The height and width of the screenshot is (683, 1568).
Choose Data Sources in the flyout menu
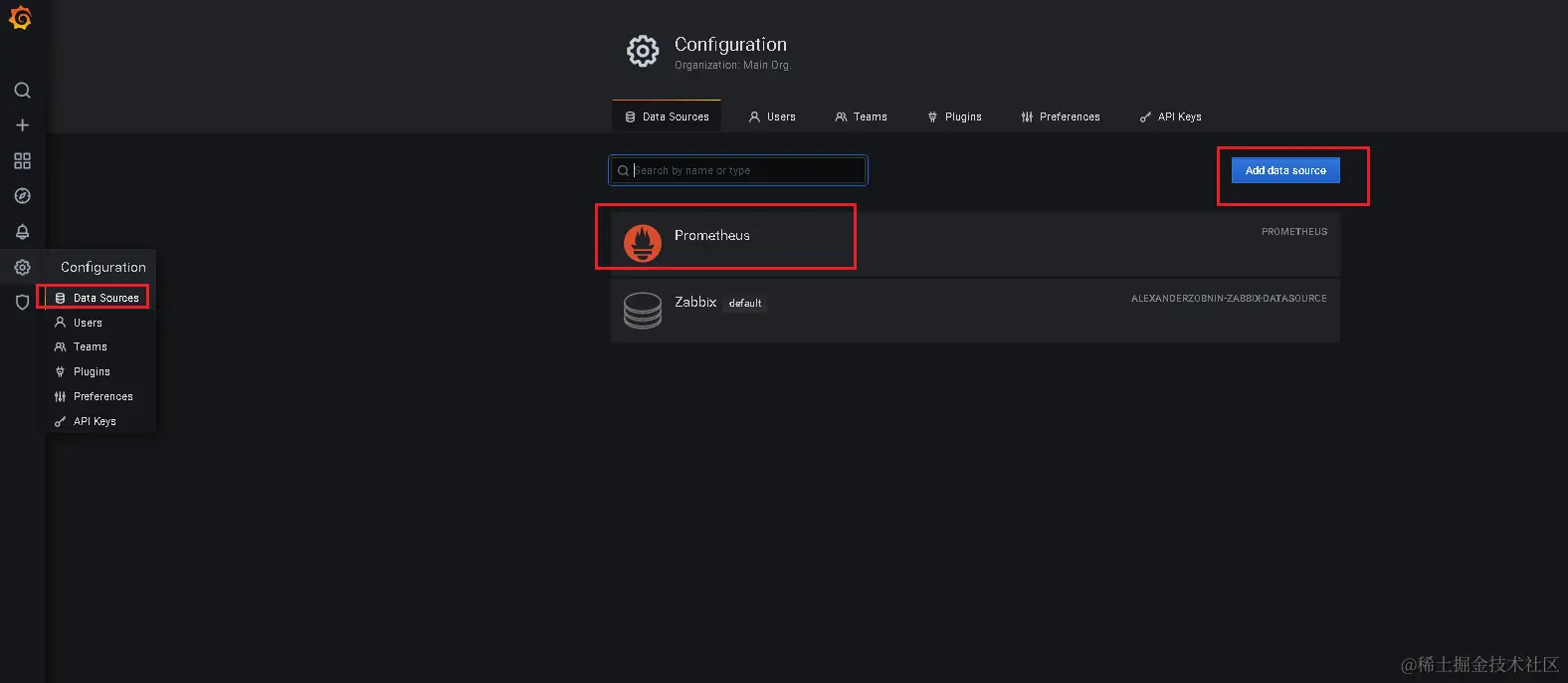(x=97, y=298)
